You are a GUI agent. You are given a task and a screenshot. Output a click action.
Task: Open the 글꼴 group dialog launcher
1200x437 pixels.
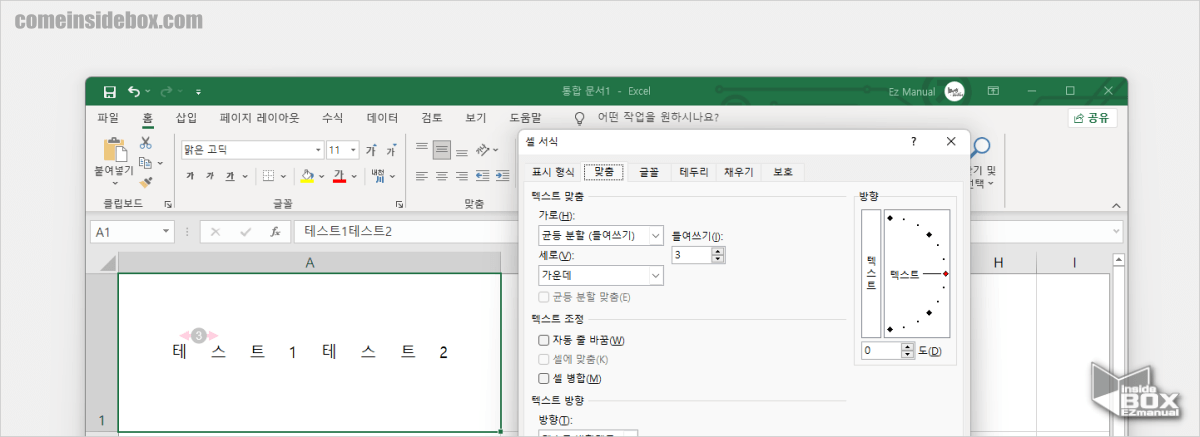(x=399, y=204)
